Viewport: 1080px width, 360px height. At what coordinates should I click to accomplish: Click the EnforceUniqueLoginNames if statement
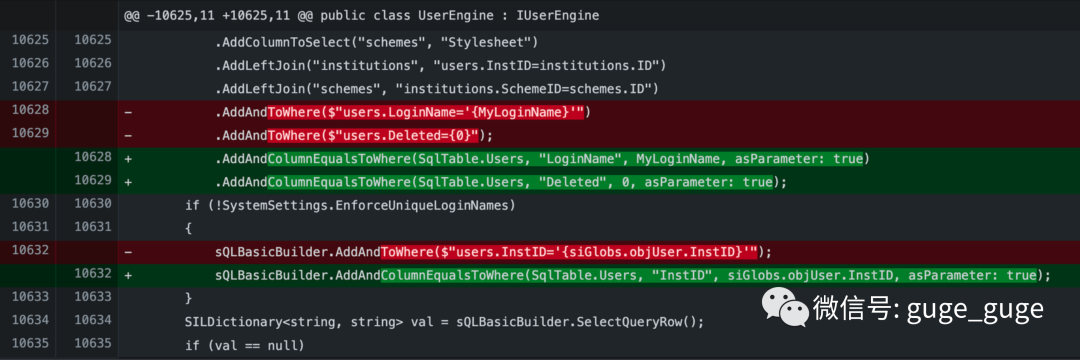(350, 206)
